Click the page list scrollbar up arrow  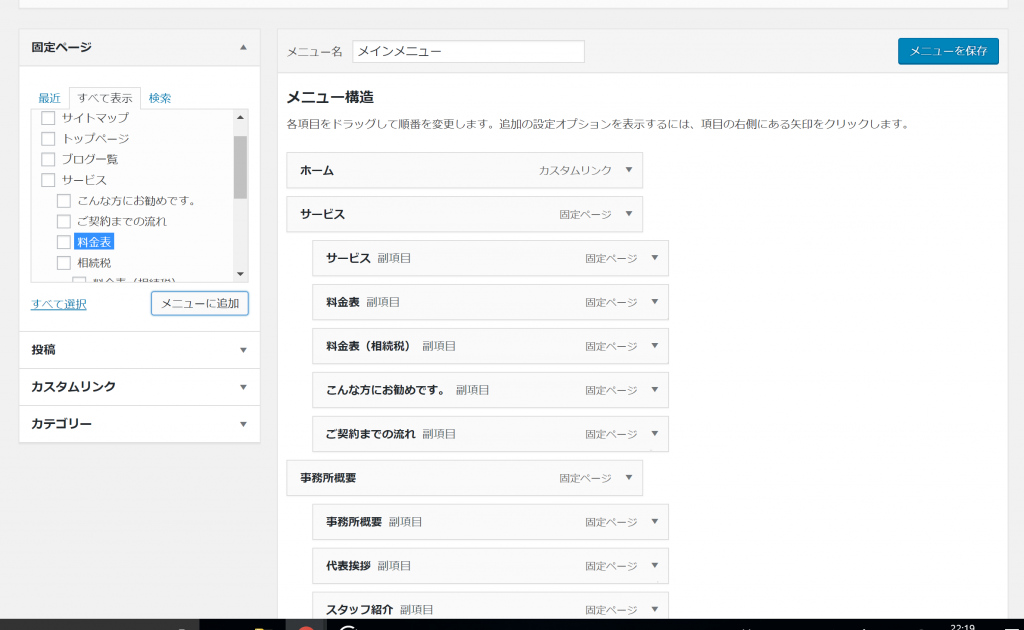click(x=240, y=118)
